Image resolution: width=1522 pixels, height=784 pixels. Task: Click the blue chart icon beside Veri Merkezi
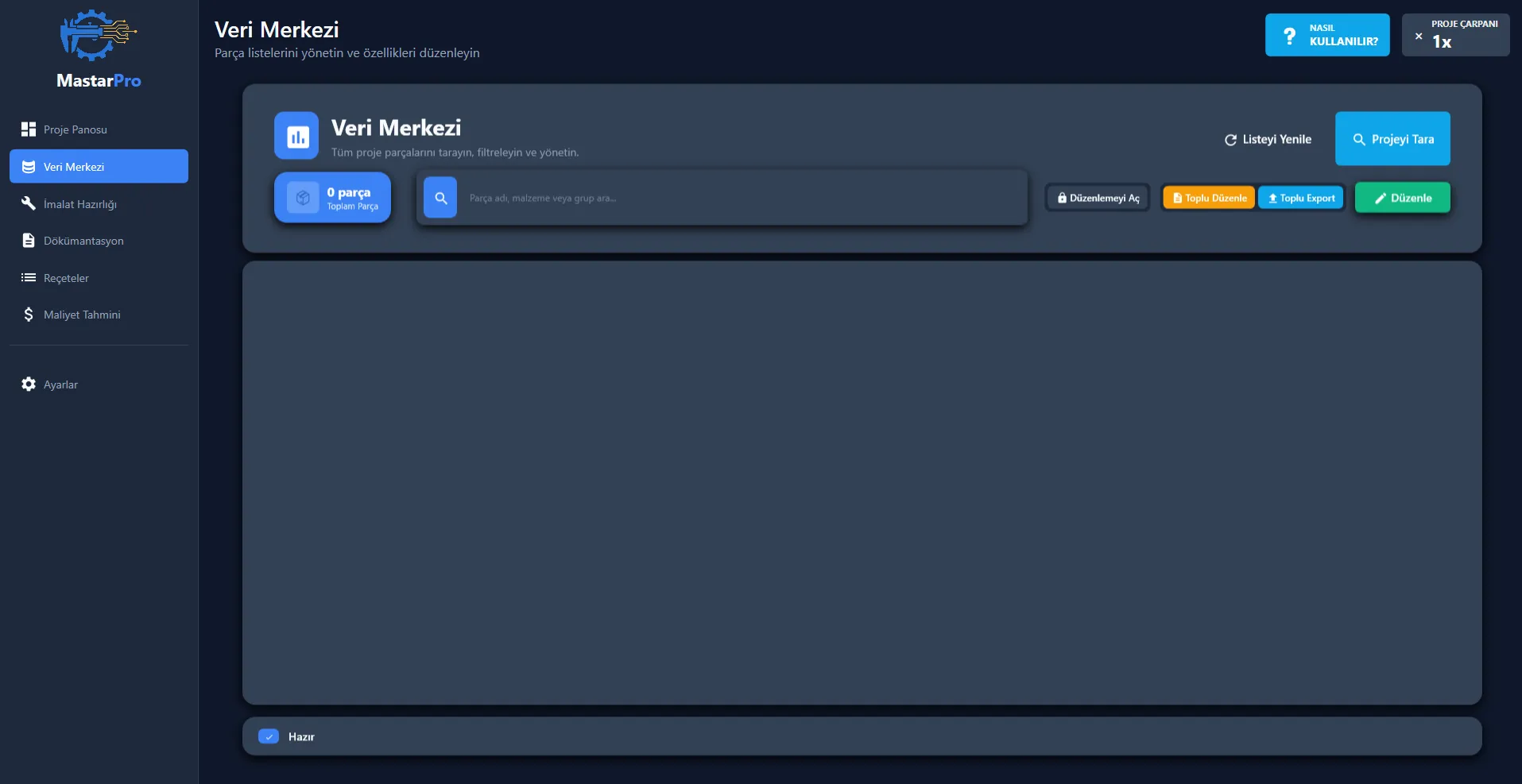point(296,136)
